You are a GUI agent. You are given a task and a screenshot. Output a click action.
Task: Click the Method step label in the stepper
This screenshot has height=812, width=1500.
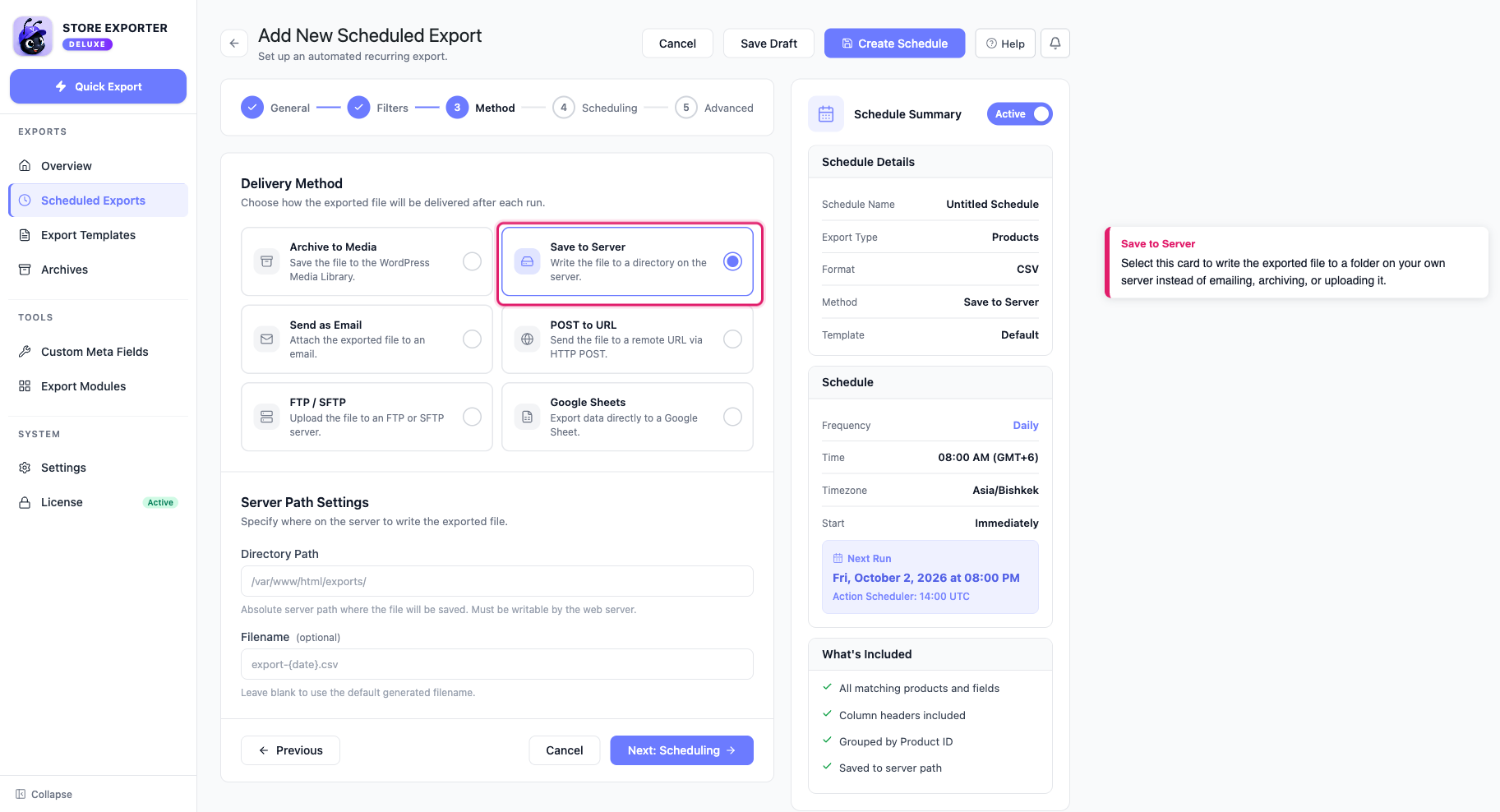[495, 108]
